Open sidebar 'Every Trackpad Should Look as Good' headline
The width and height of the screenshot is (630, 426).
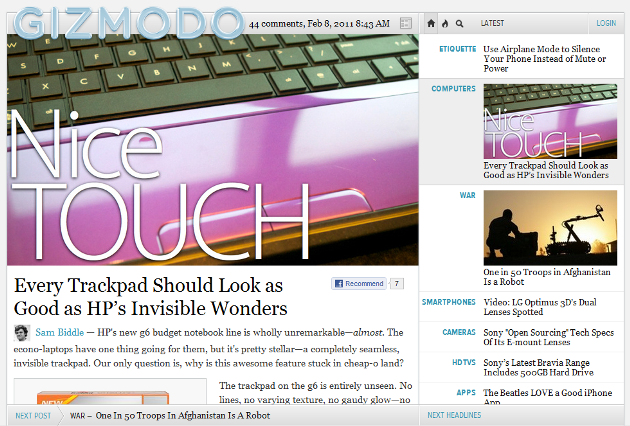tap(546, 170)
